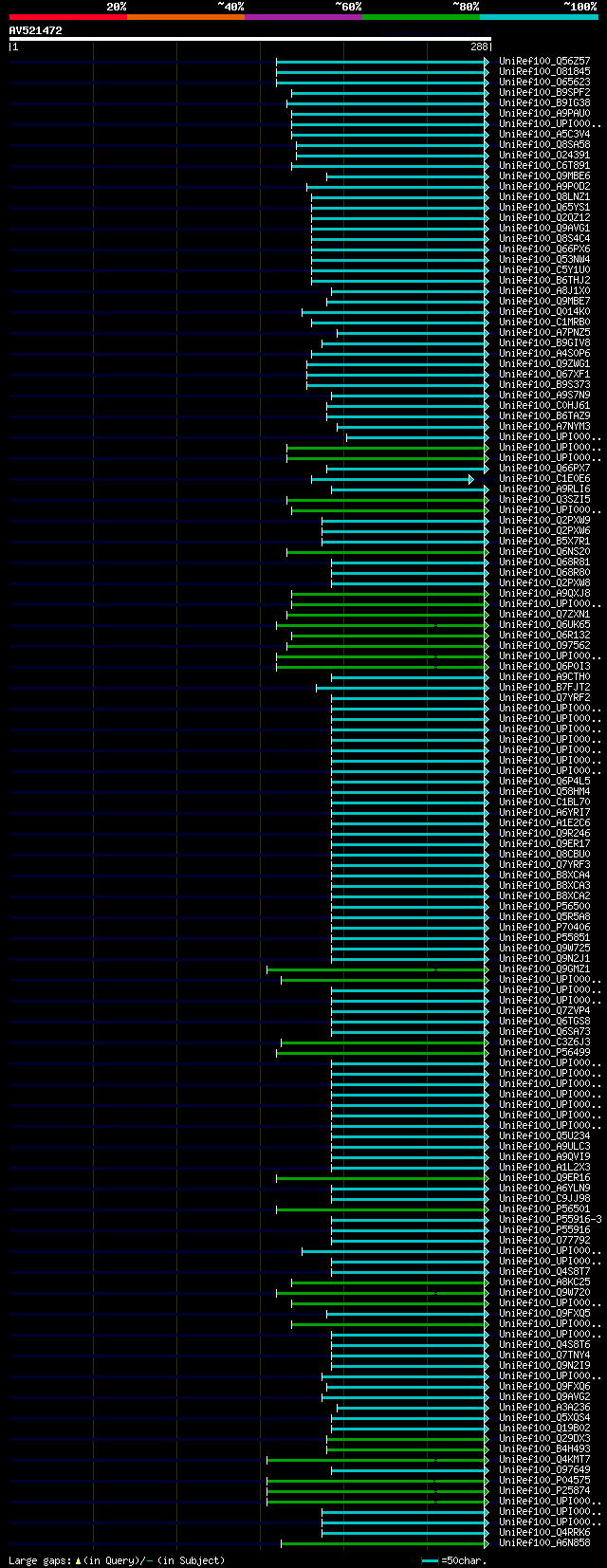607x1568 pixels.
Task: Pick the UniRef100_A8J1X0 hit label
Action: pyautogui.click(x=544, y=290)
